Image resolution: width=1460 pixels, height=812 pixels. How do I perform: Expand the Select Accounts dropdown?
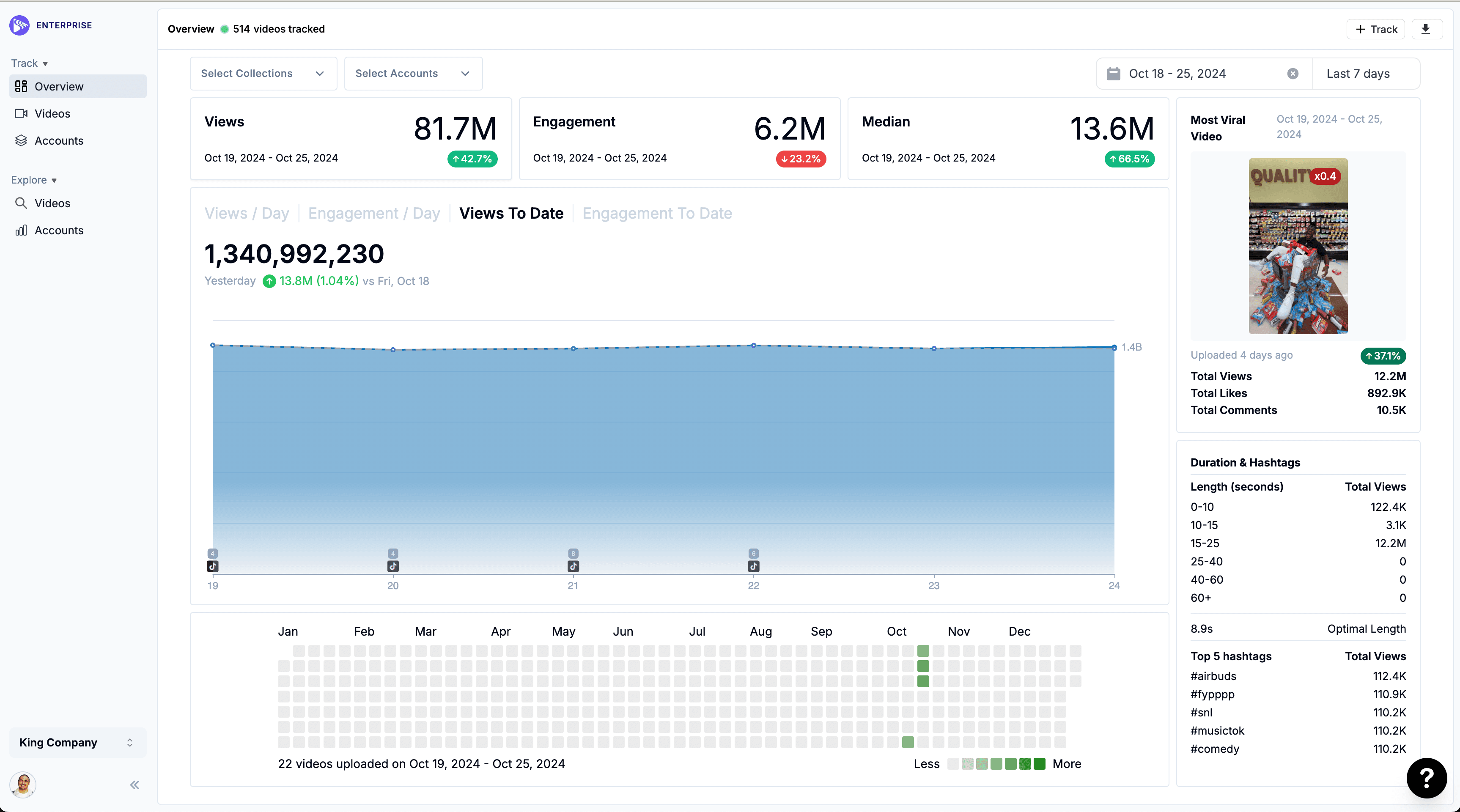tap(413, 74)
